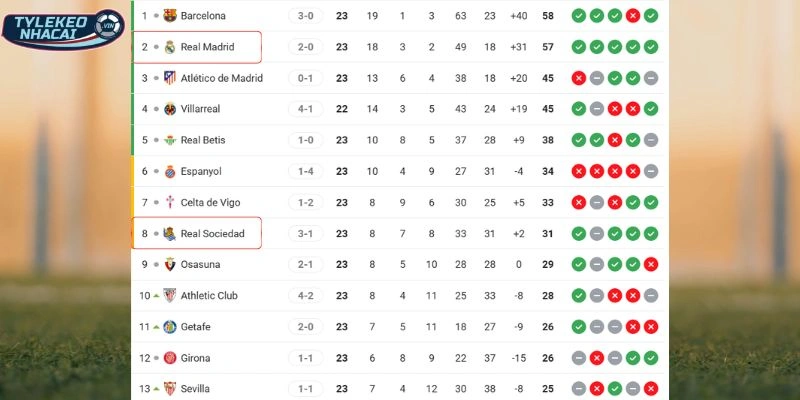Click Villarreal's 4-1 score badge
The image size is (800, 400).
pyautogui.click(x=305, y=109)
